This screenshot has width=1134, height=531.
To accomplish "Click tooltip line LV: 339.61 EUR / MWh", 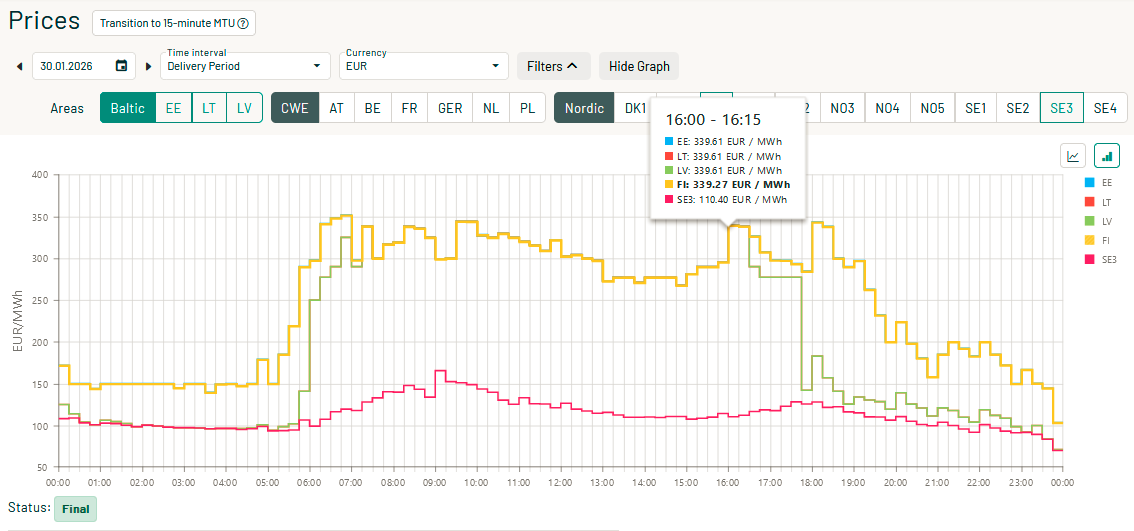I will coord(723,170).
